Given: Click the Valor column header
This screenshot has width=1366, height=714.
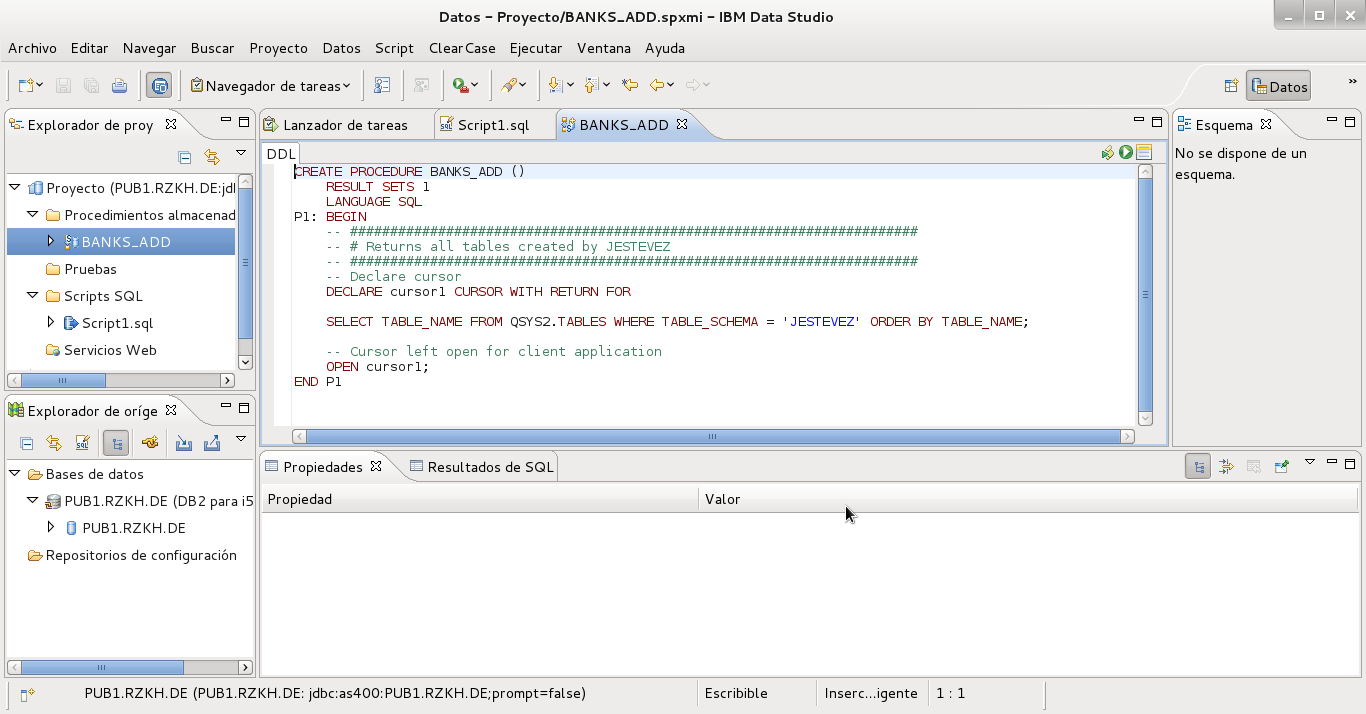Looking at the screenshot, I should coord(1030,499).
